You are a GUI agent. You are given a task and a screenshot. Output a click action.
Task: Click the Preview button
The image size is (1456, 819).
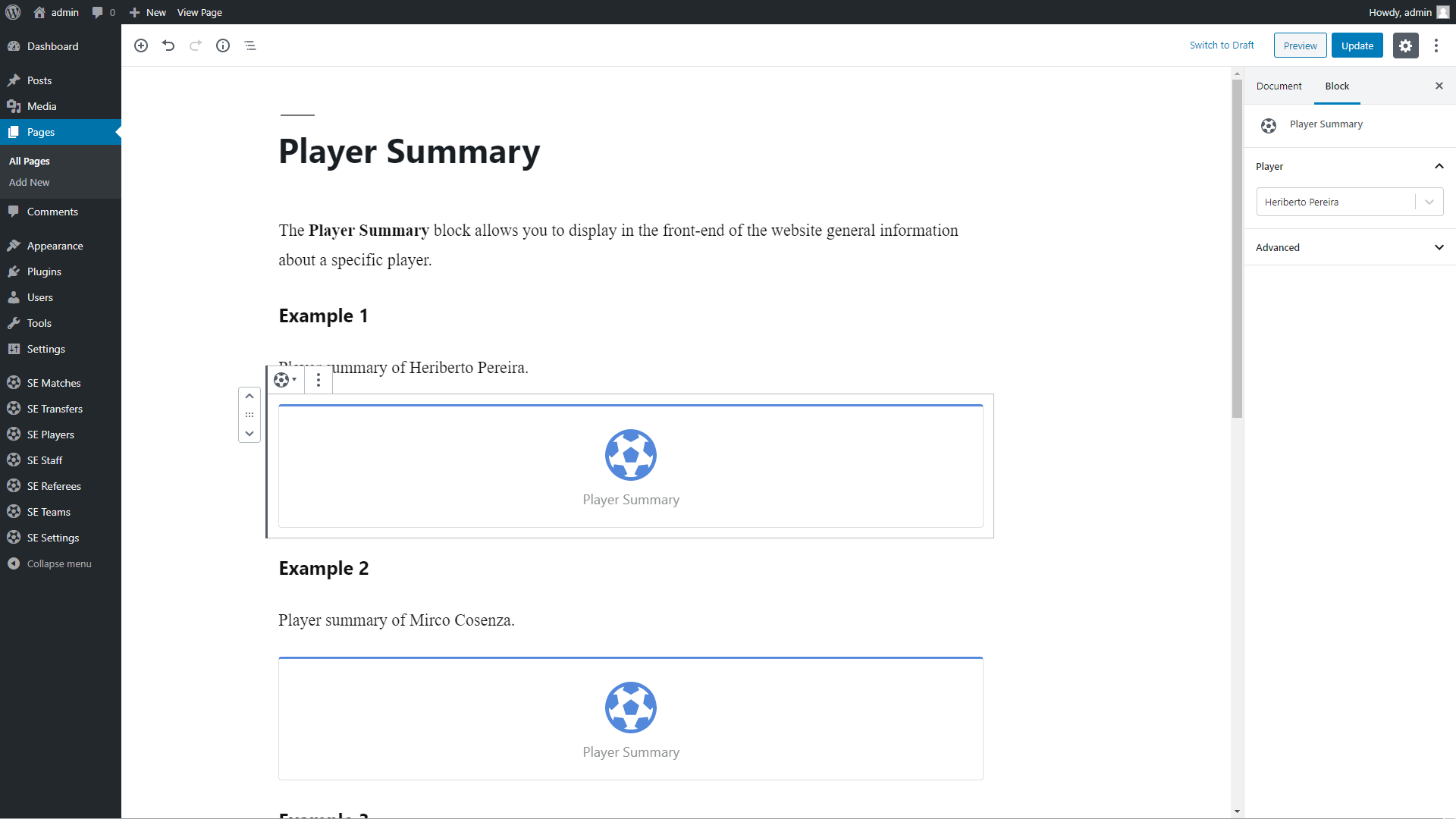click(1300, 45)
